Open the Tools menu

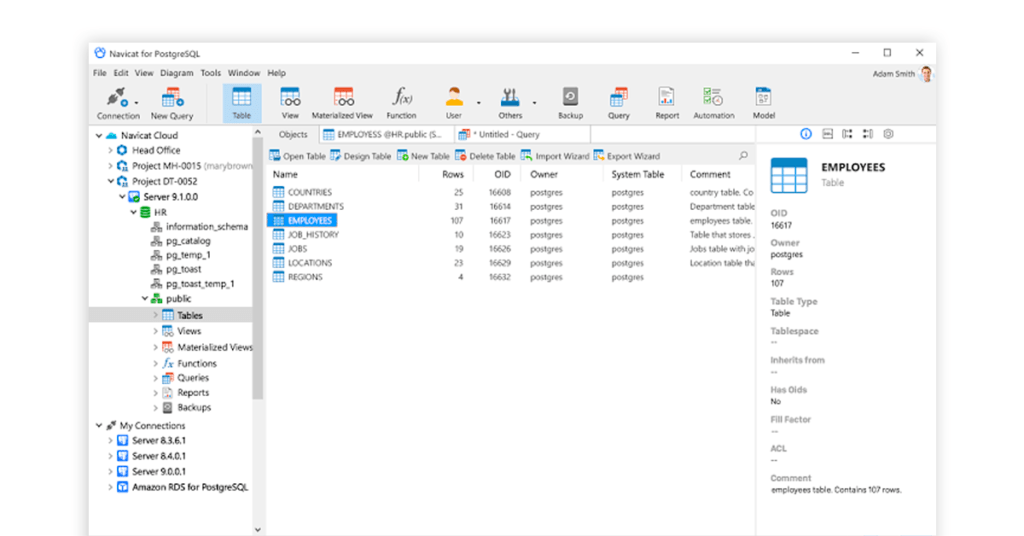[210, 73]
